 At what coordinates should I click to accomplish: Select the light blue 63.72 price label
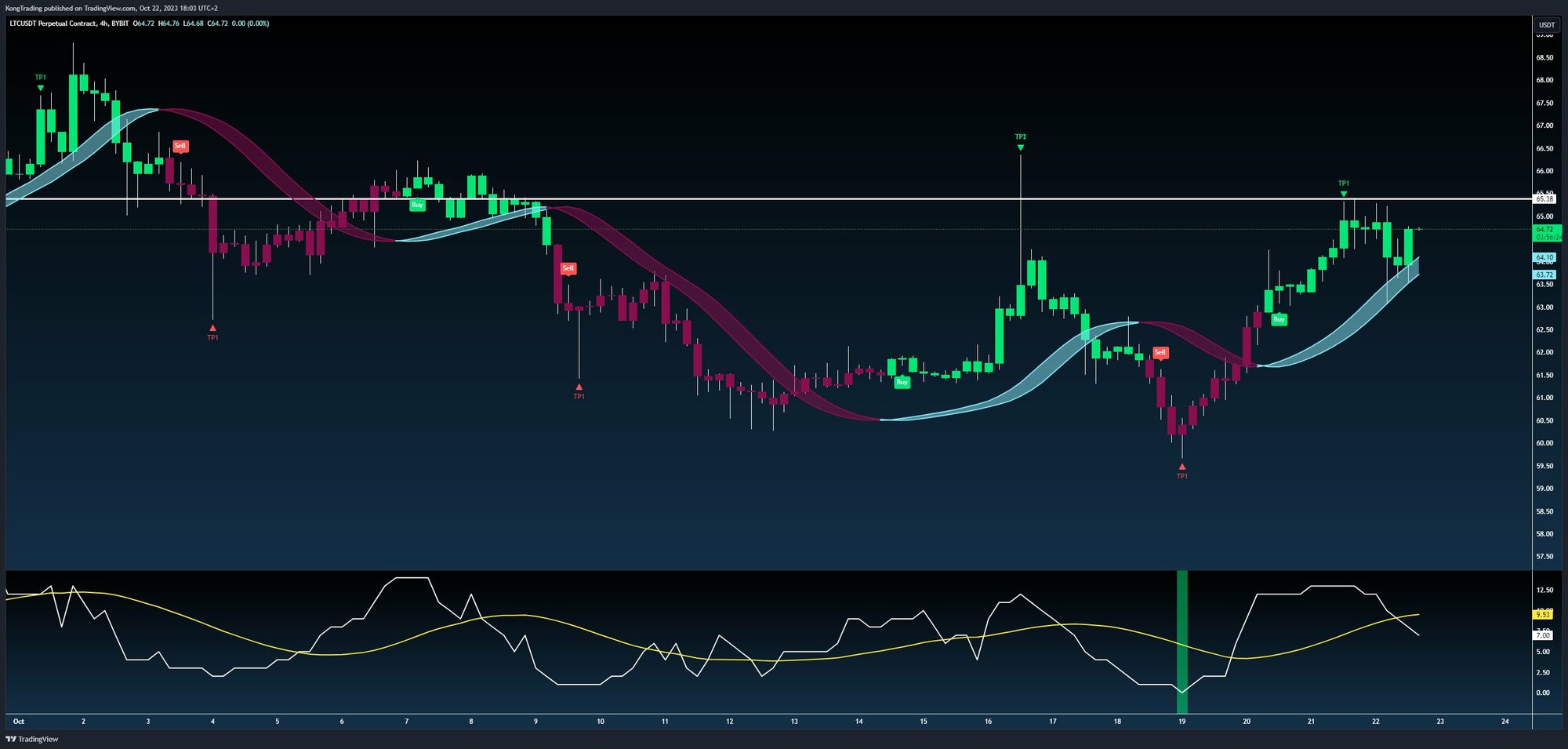pyautogui.click(x=1544, y=275)
